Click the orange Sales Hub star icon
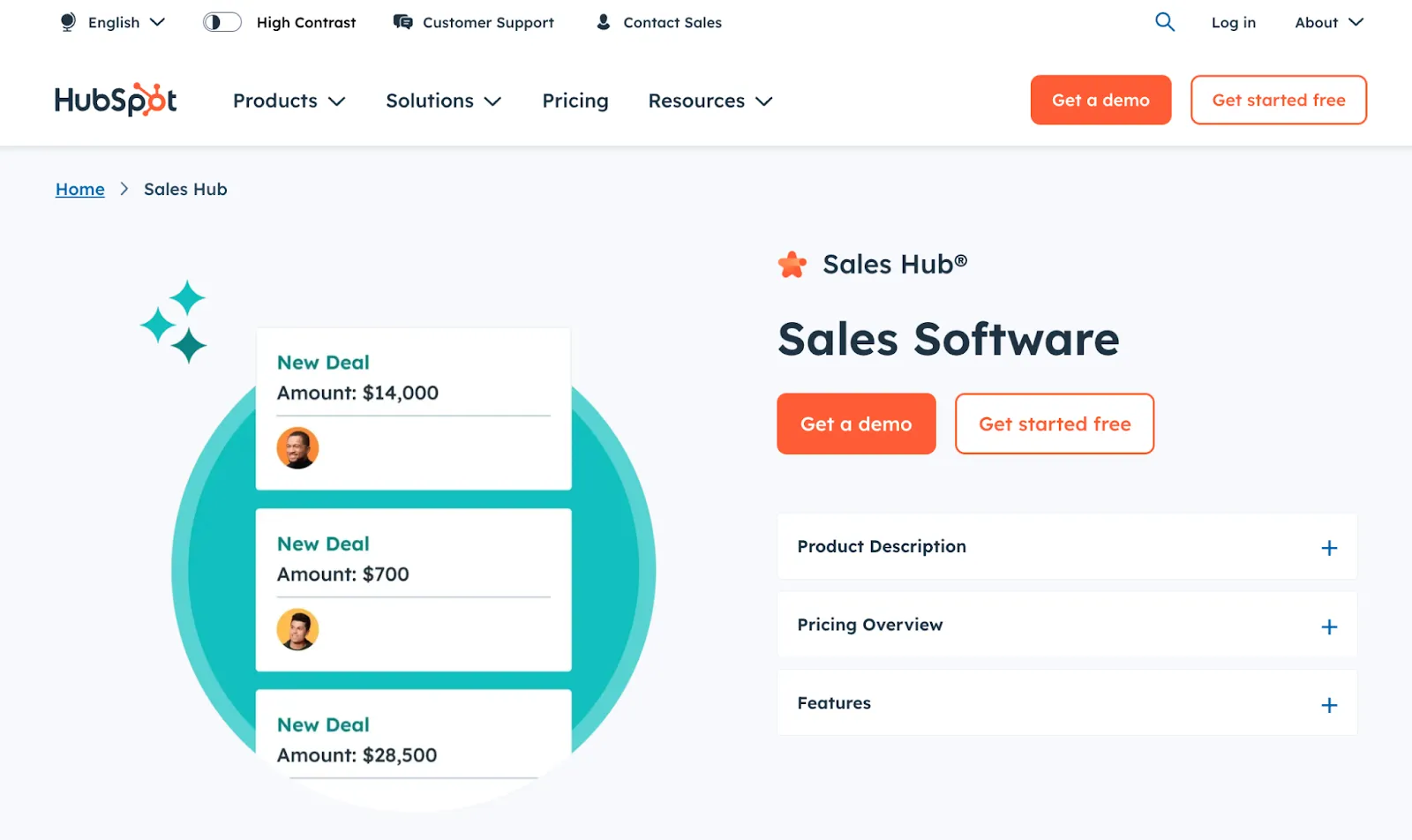This screenshot has width=1412, height=840. [792, 265]
